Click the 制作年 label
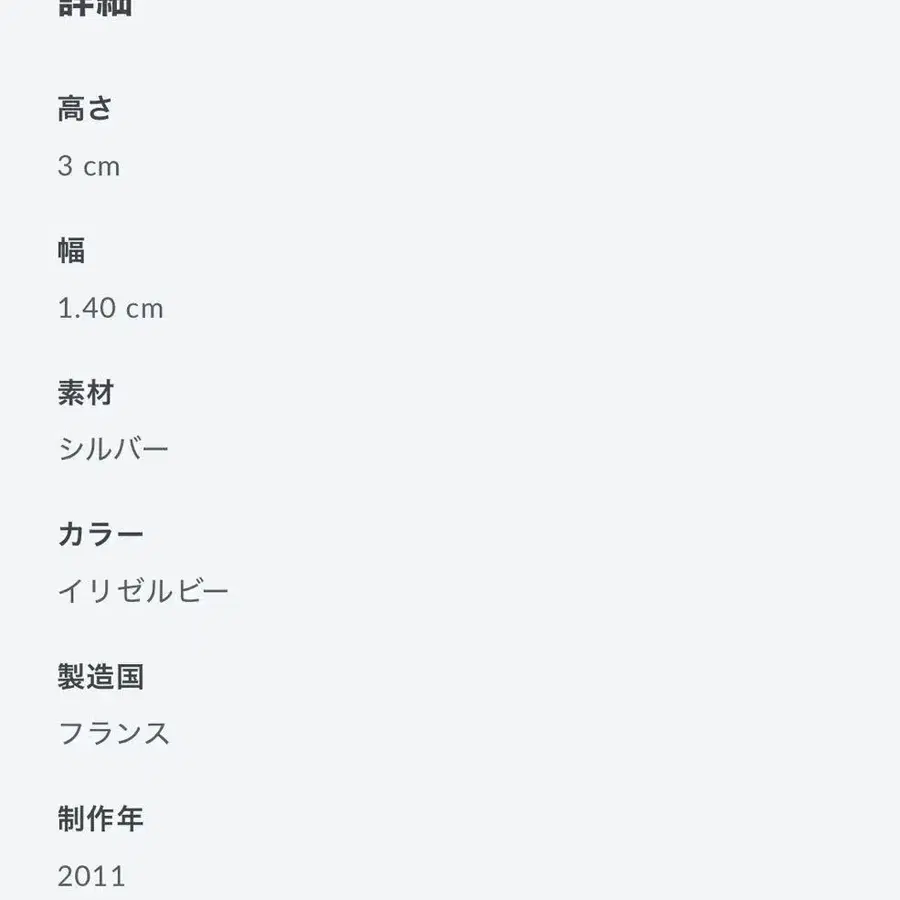This screenshot has height=900, width=900. tap(100, 819)
